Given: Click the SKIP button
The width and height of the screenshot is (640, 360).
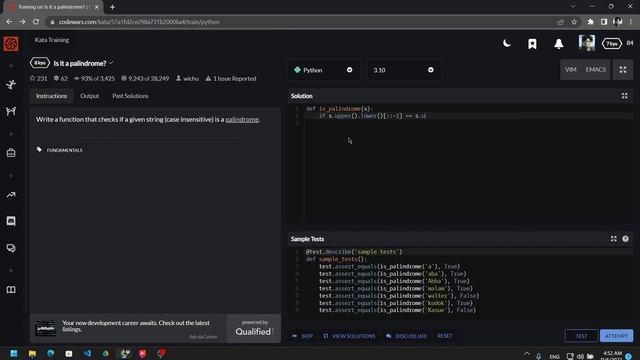Looking at the screenshot, I should (302, 336).
